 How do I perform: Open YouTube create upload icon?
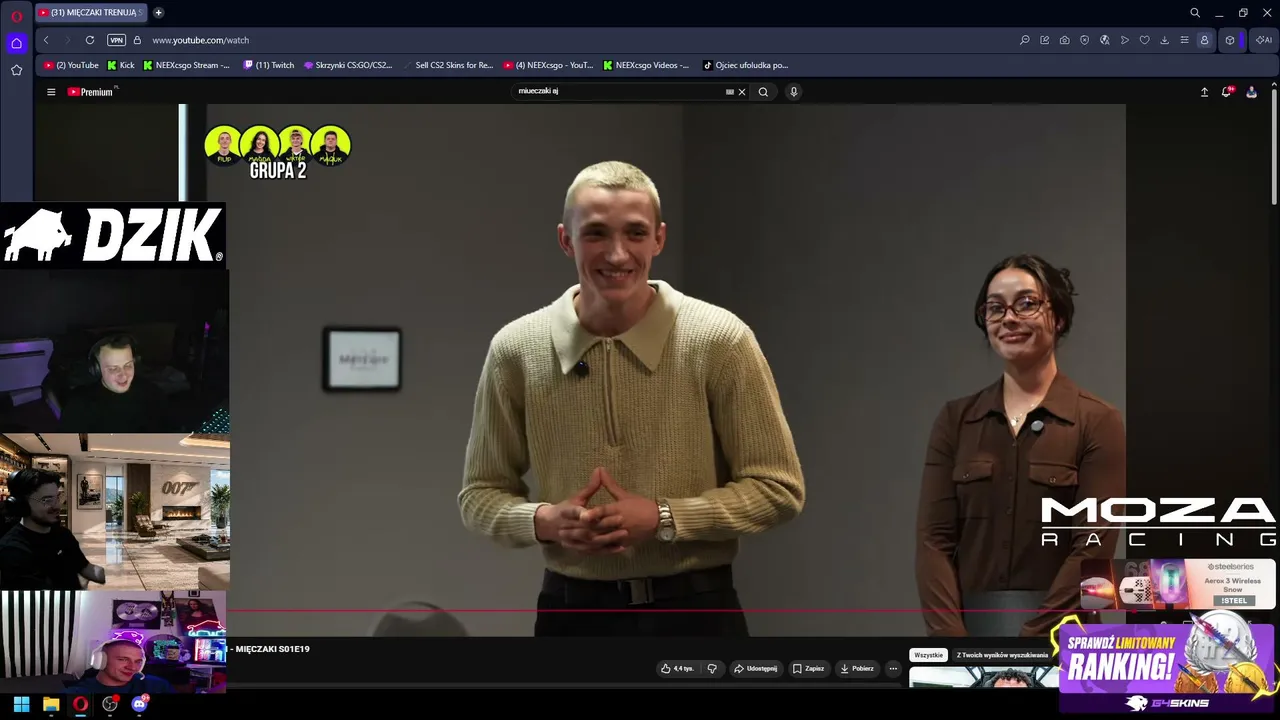(1205, 92)
